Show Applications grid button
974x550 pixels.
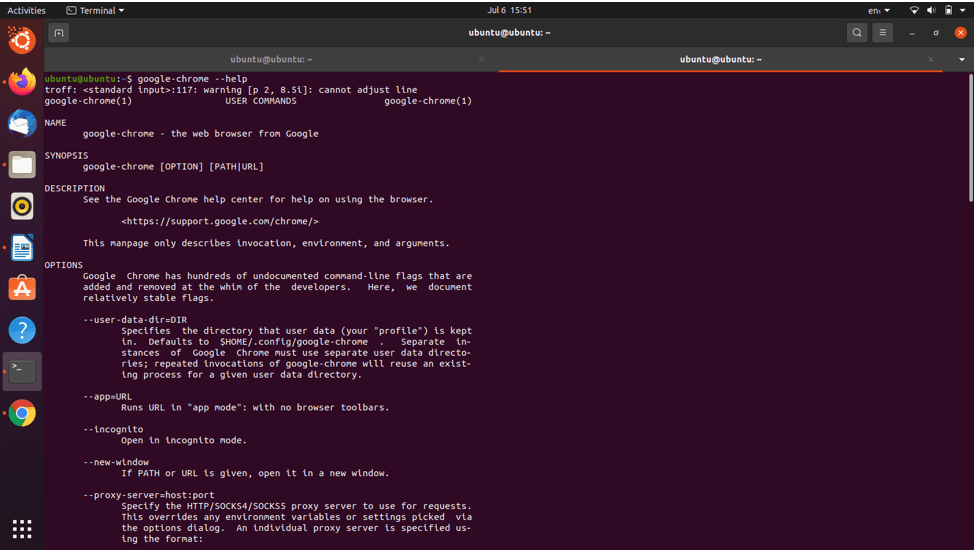pos(22,529)
